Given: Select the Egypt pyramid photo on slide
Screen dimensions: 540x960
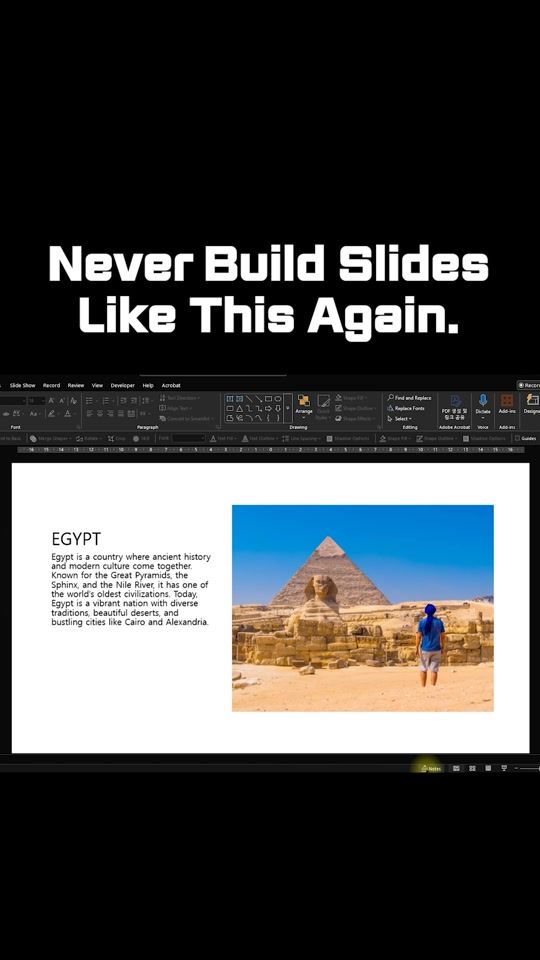Looking at the screenshot, I should 362,608.
